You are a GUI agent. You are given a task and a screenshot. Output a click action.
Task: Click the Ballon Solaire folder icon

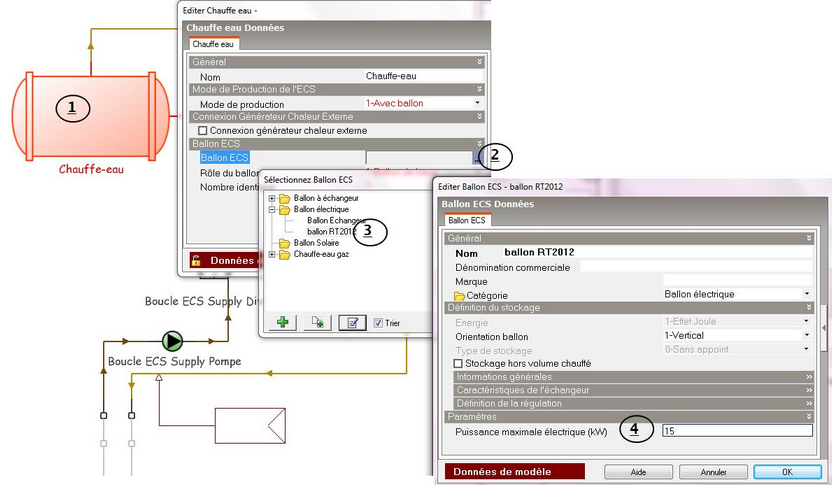285,243
